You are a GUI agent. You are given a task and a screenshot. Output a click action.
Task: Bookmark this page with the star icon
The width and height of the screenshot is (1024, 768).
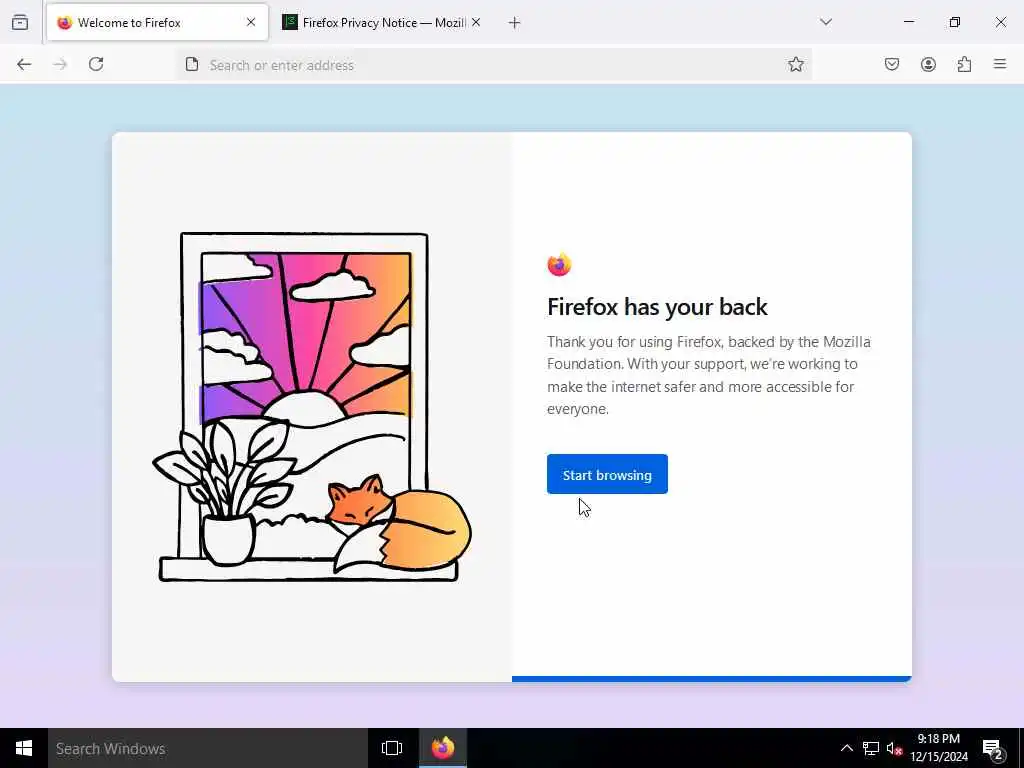(795, 64)
